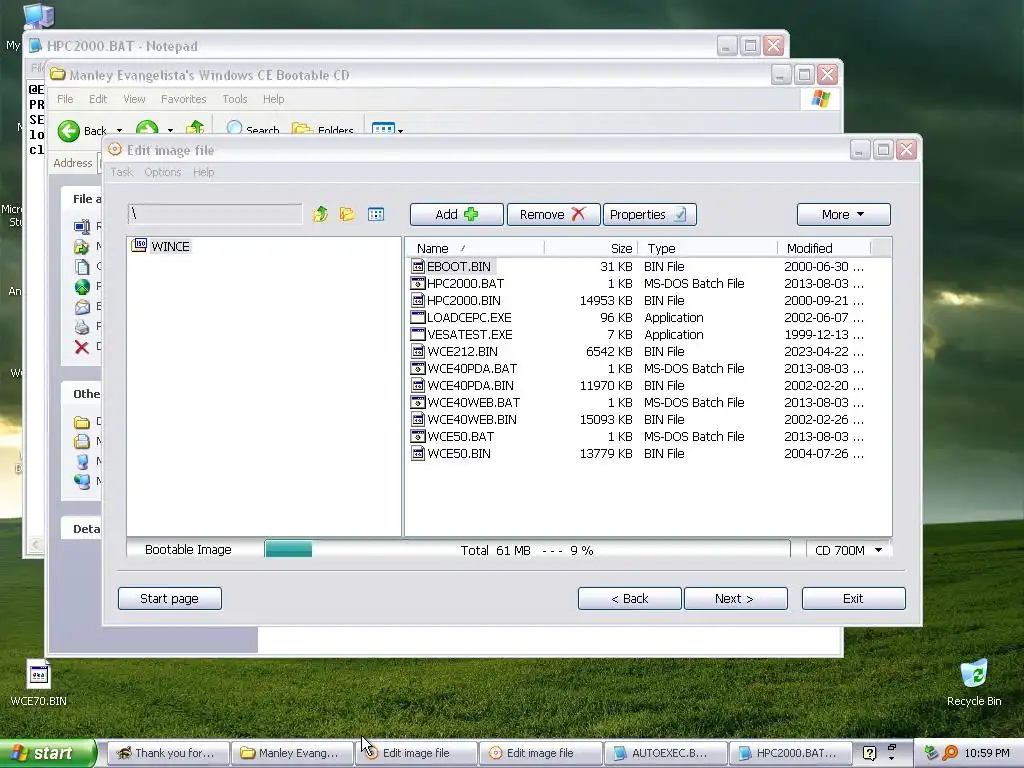
Task: Click the image size progress bar
Action: click(x=527, y=550)
